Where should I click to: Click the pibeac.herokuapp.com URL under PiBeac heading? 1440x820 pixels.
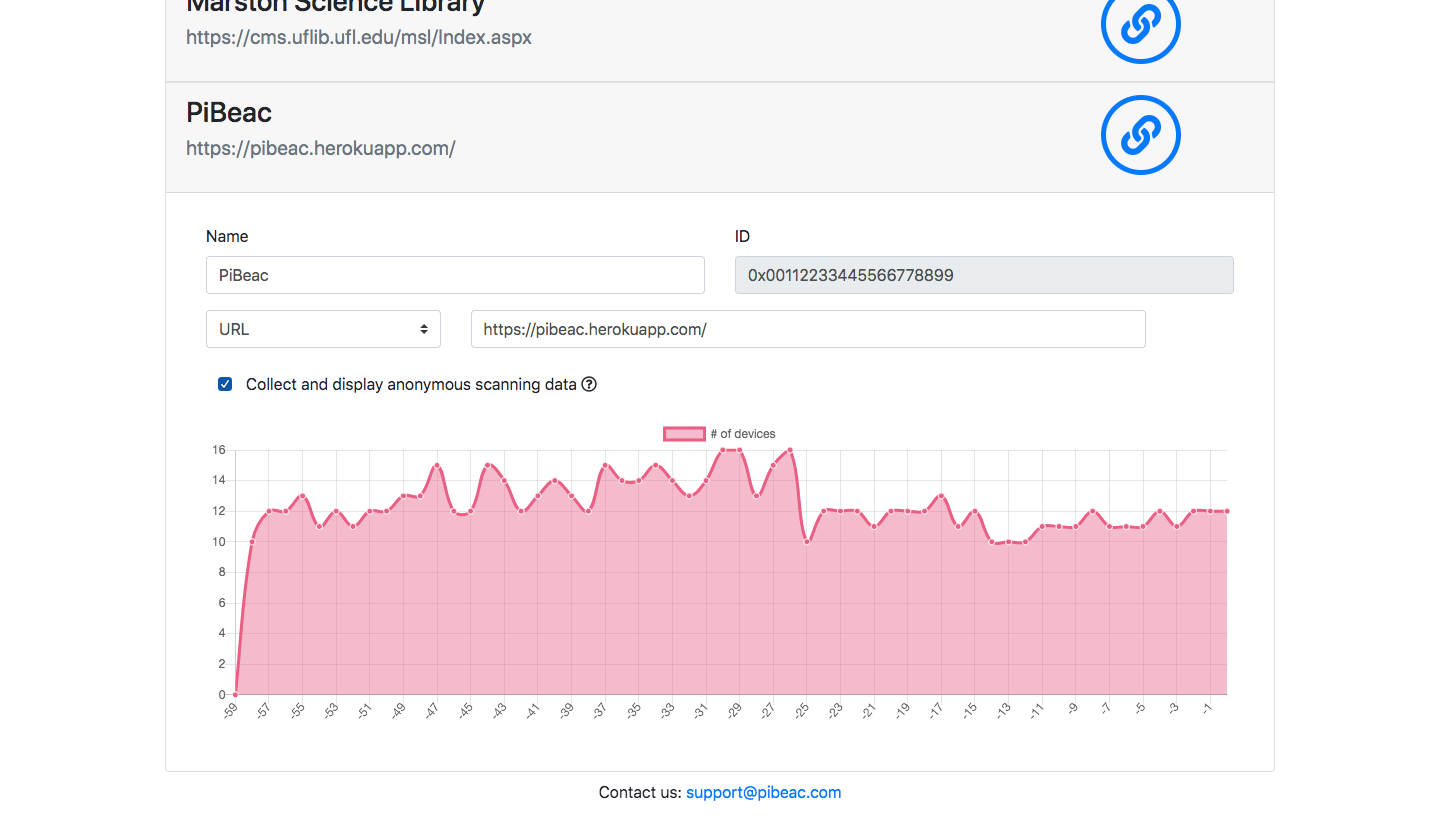point(320,148)
